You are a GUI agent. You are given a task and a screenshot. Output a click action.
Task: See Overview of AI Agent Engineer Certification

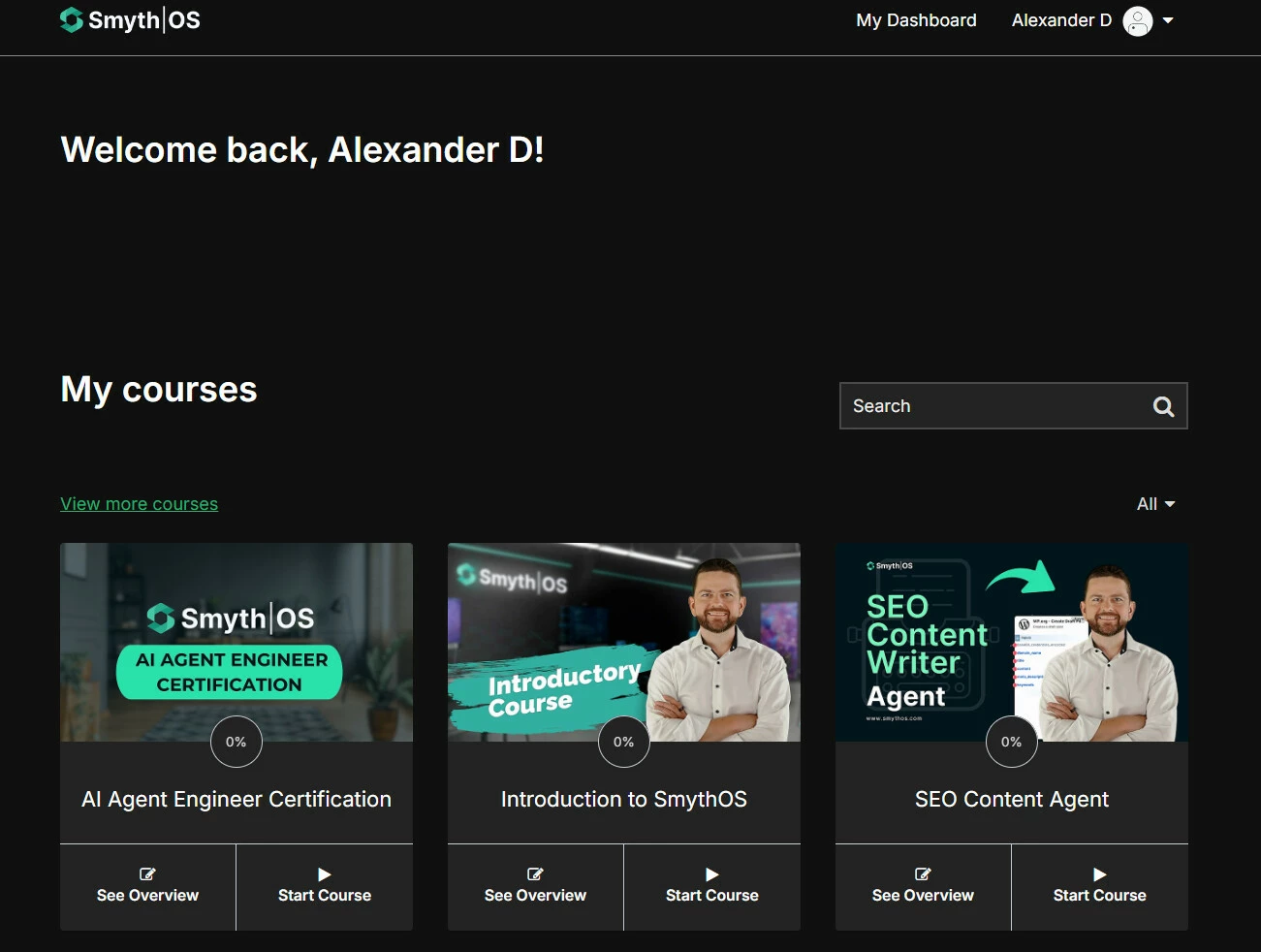coord(148,887)
